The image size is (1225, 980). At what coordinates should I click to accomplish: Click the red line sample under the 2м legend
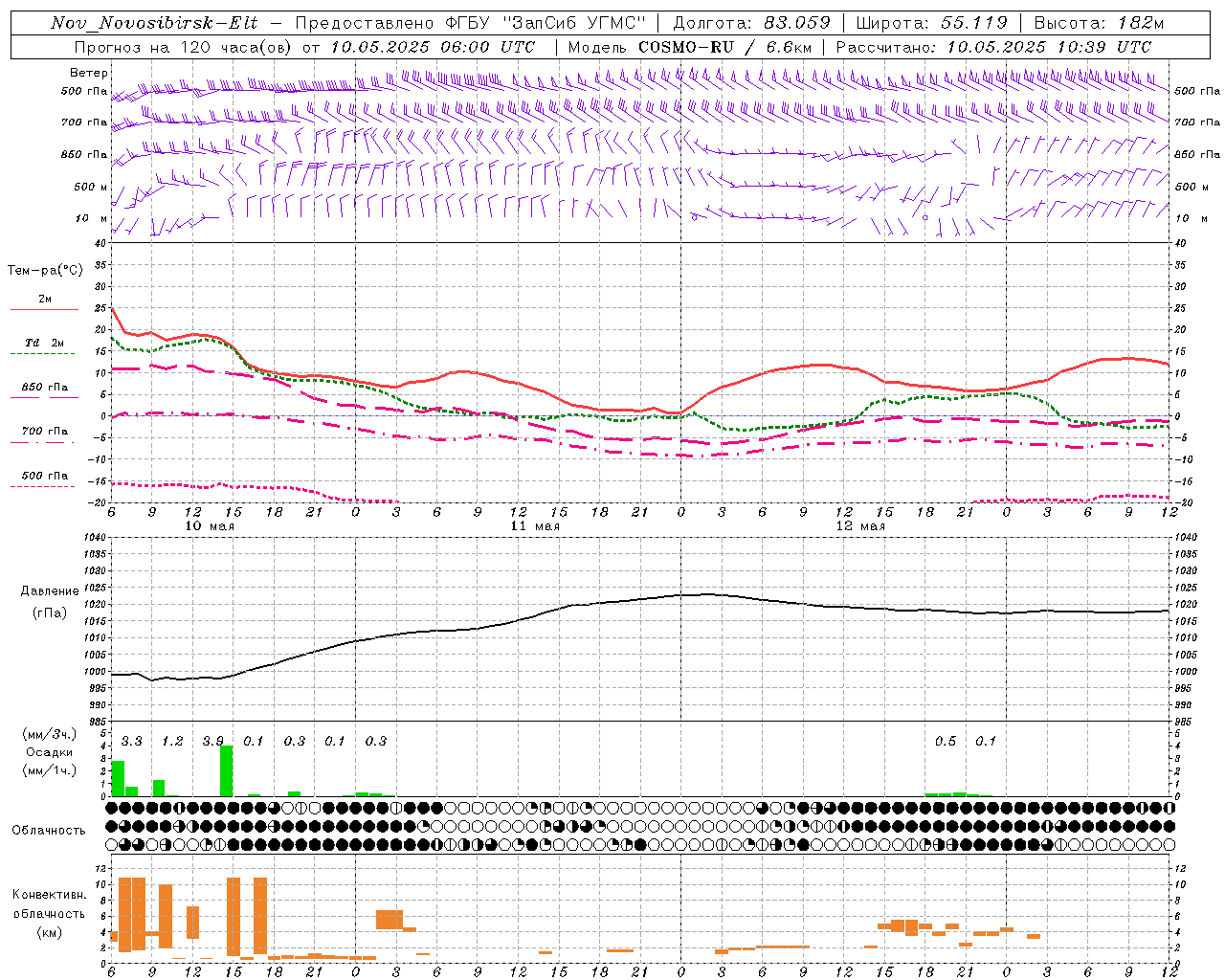click(44, 310)
